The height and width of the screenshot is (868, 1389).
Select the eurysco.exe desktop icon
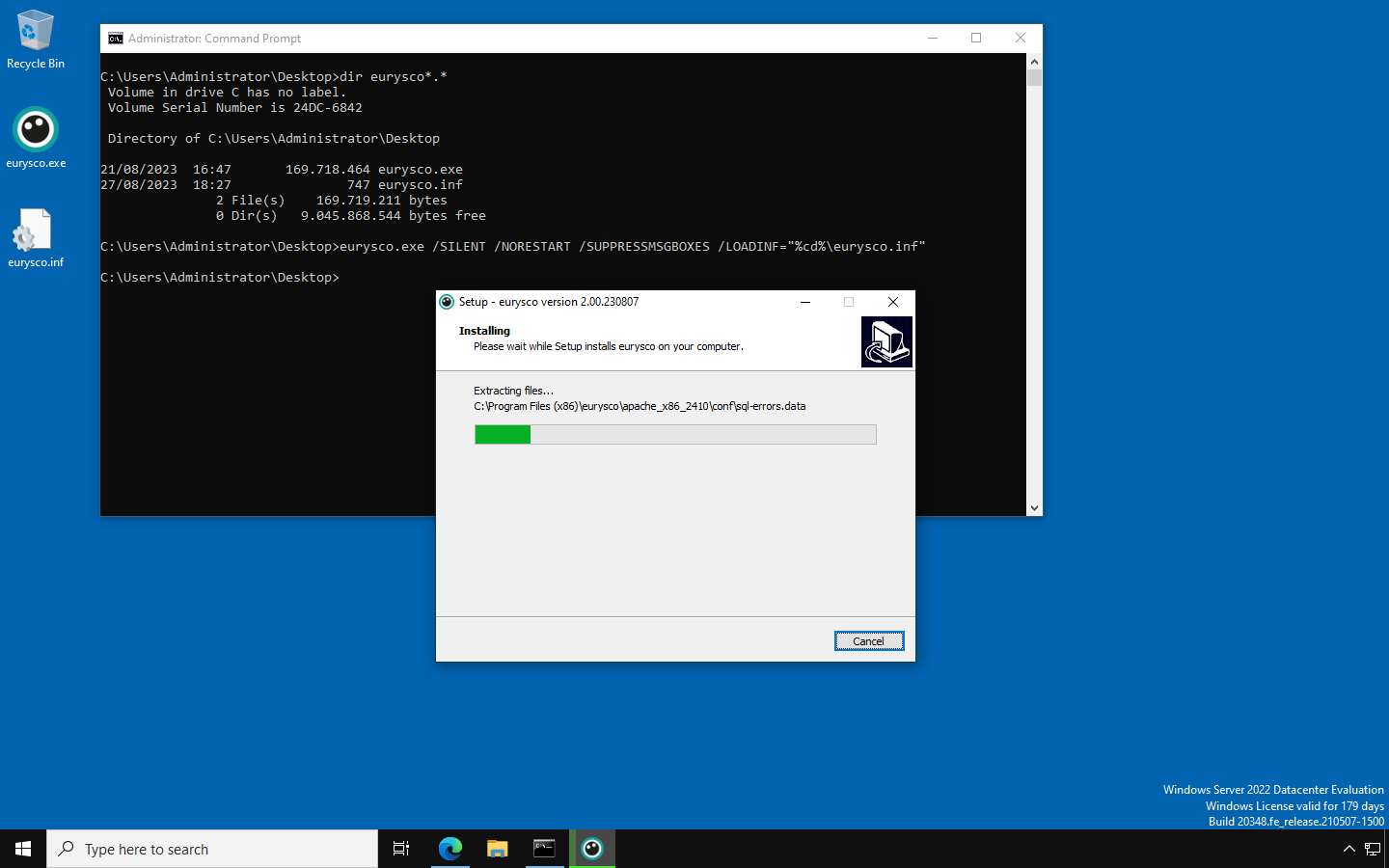click(36, 138)
